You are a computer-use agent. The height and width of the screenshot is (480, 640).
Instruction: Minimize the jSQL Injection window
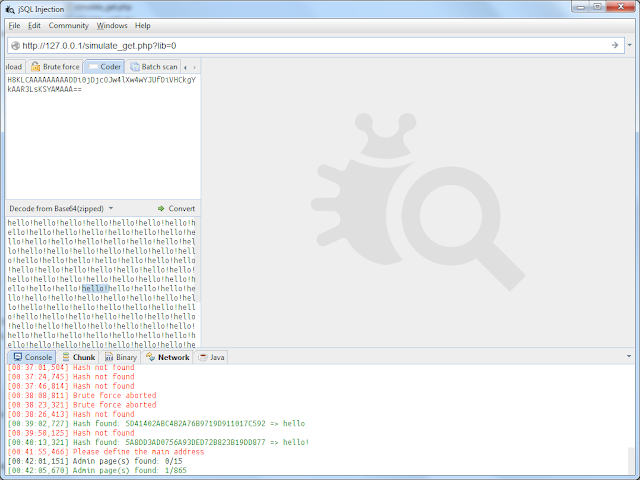click(x=580, y=7)
